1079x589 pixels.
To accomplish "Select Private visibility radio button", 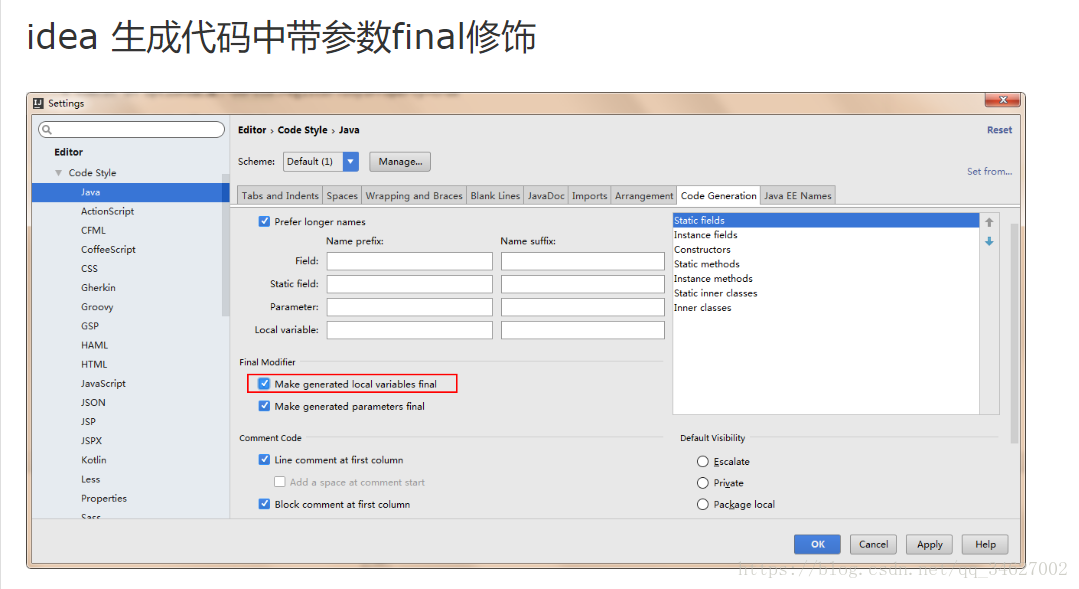I will click(703, 483).
